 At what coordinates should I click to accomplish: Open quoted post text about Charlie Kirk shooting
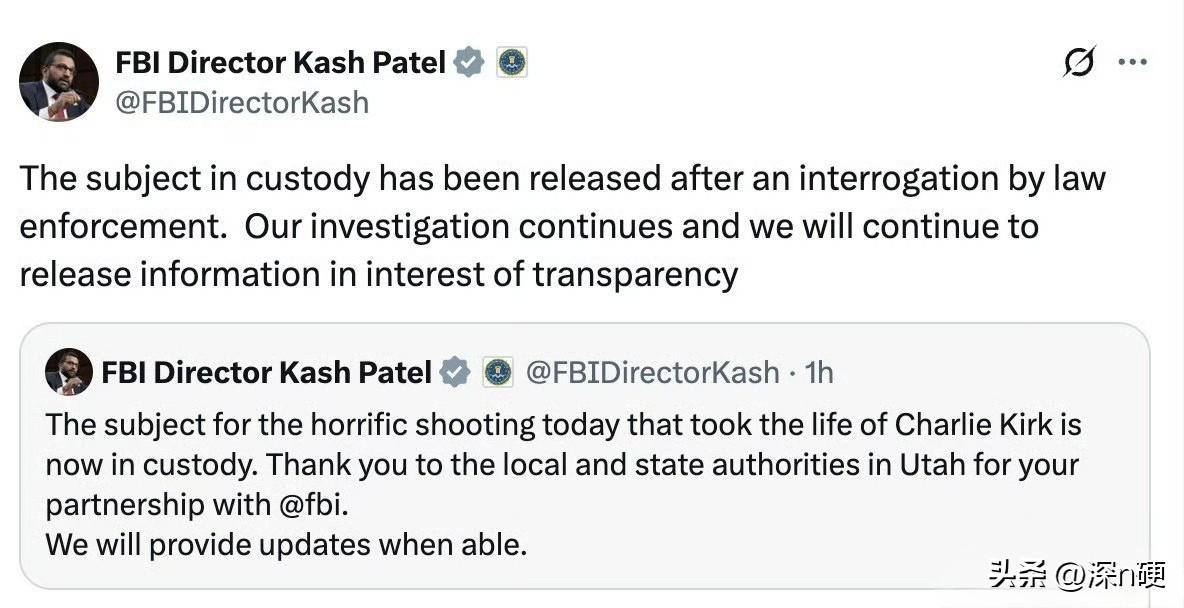tap(563, 464)
